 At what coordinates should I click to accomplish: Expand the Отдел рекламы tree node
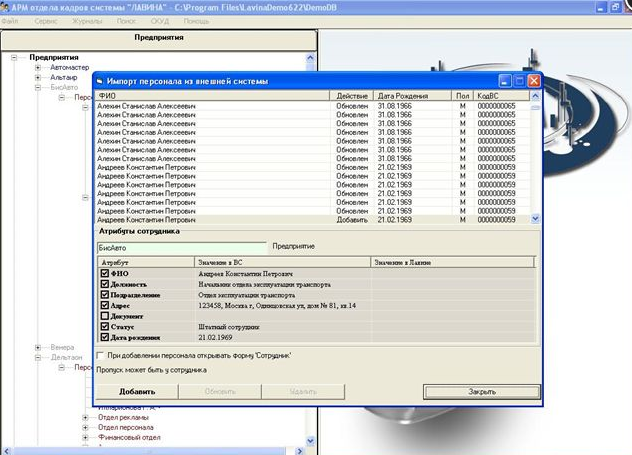tap(85, 417)
